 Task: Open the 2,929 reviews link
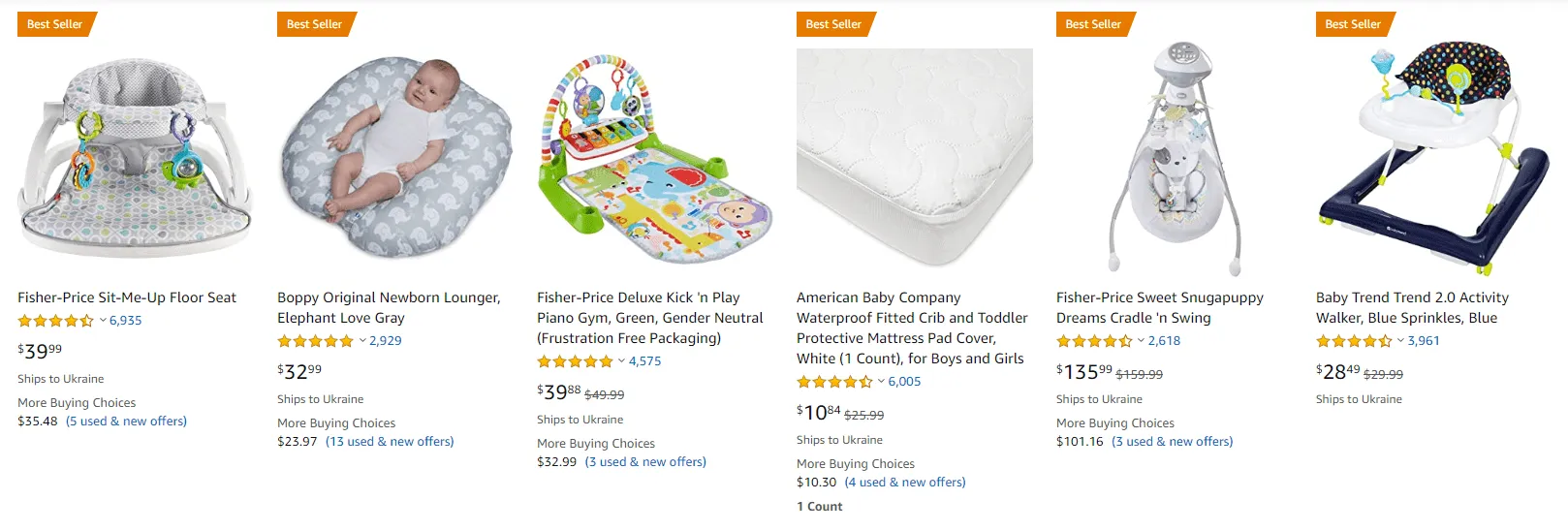386,341
